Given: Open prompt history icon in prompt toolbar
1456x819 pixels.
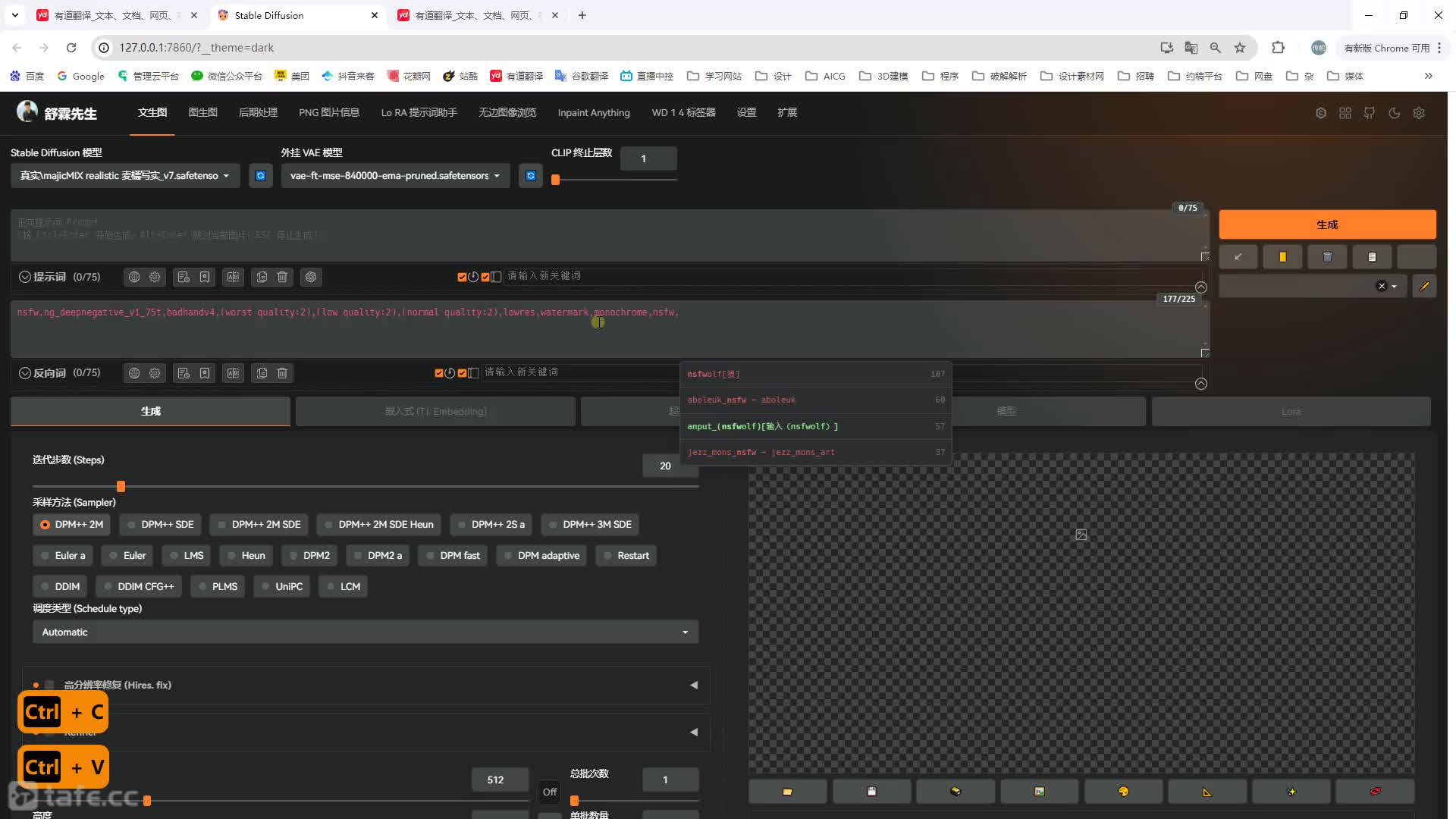Looking at the screenshot, I should pos(184,278).
